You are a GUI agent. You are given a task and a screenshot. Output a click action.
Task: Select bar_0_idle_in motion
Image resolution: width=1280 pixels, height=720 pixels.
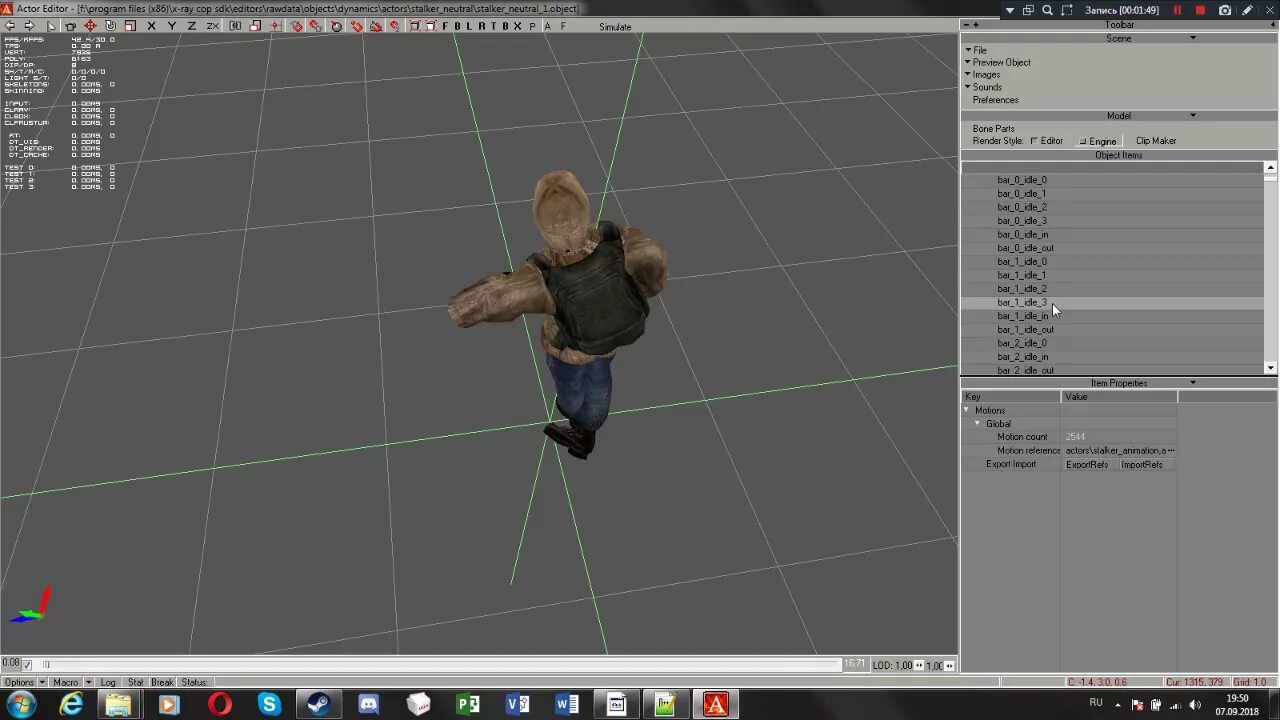[1023, 234]
